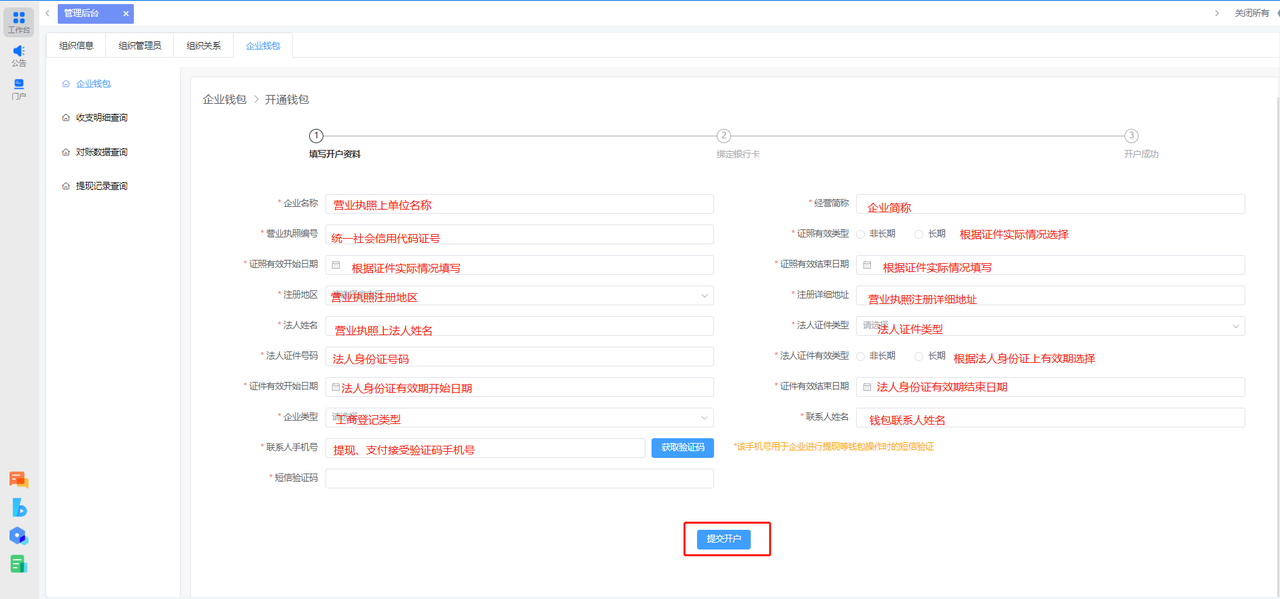Open the green document sidebar icon

coord(19,564)
